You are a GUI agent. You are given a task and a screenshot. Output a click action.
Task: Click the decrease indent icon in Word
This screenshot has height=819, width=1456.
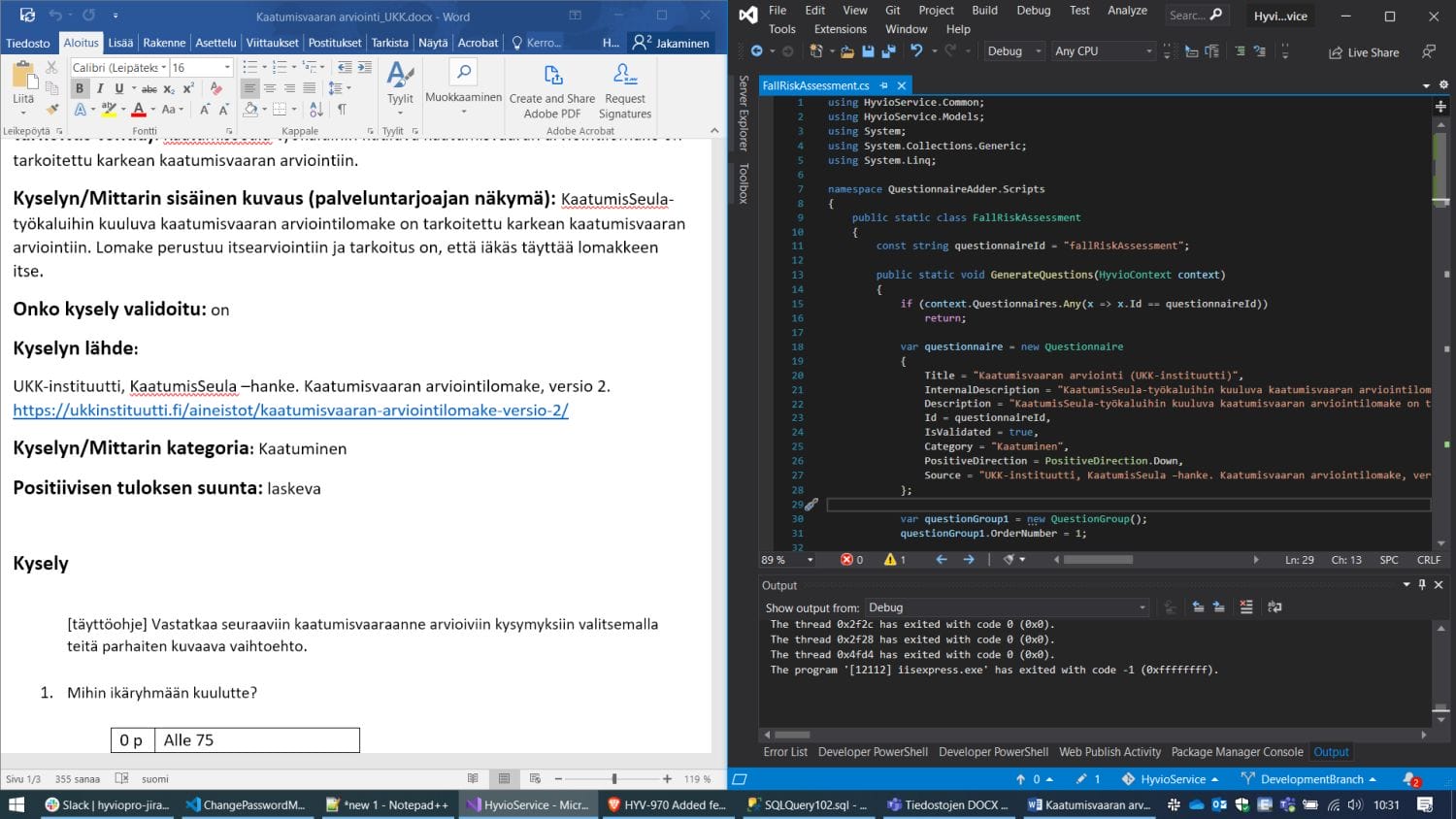coord(345,67)
